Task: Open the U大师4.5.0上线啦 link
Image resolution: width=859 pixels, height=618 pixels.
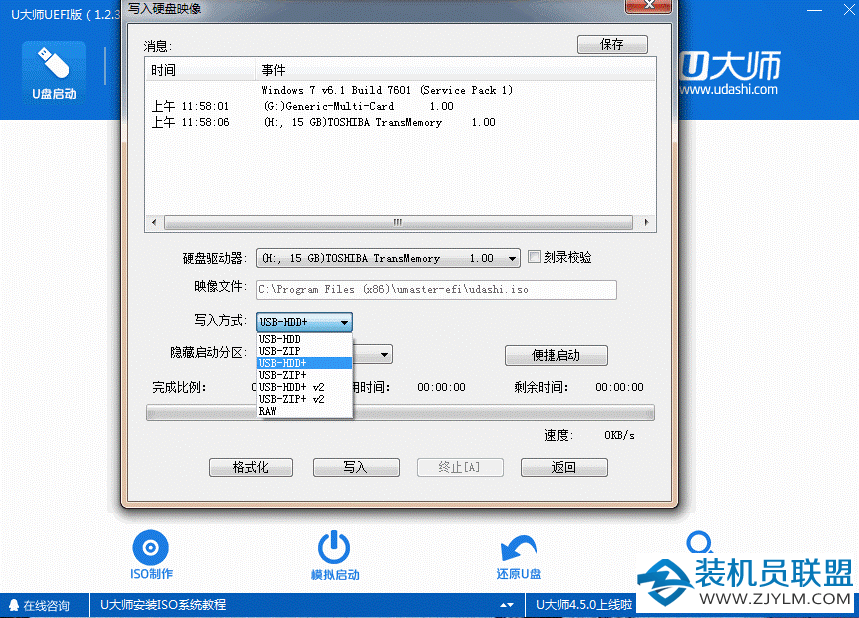Action: click(x=584, y=605)
